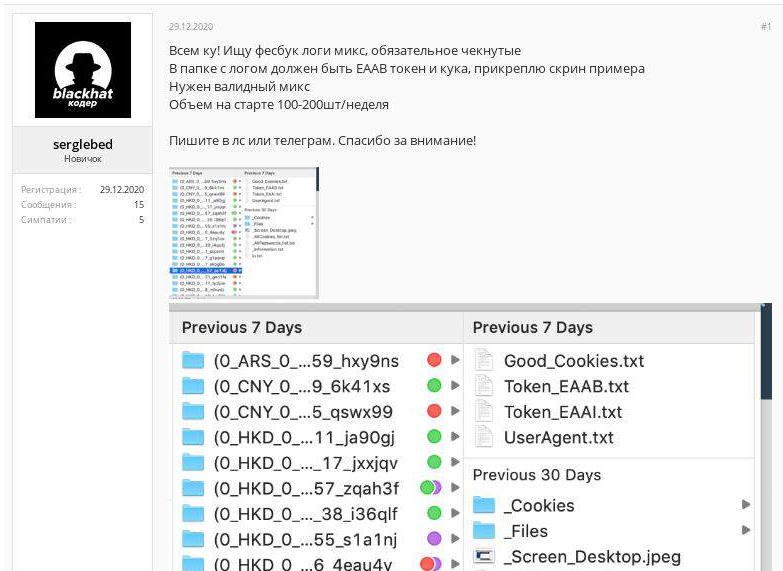Select the (0_HKD_0_...57_zqah3f folder name
783x571 pixels.
click(x=306, y=489)
